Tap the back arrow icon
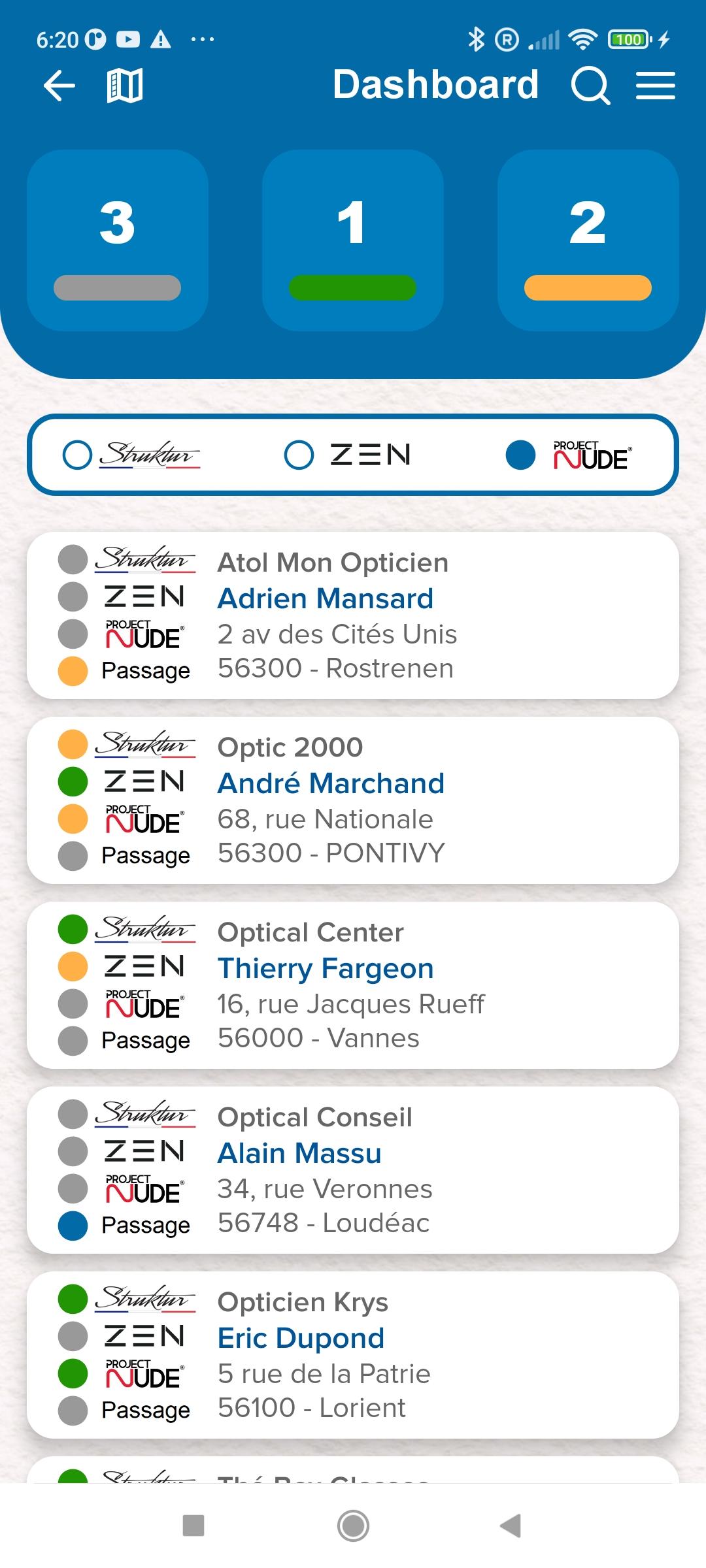Screen dimensions: 706x1568 click(59, 86)
